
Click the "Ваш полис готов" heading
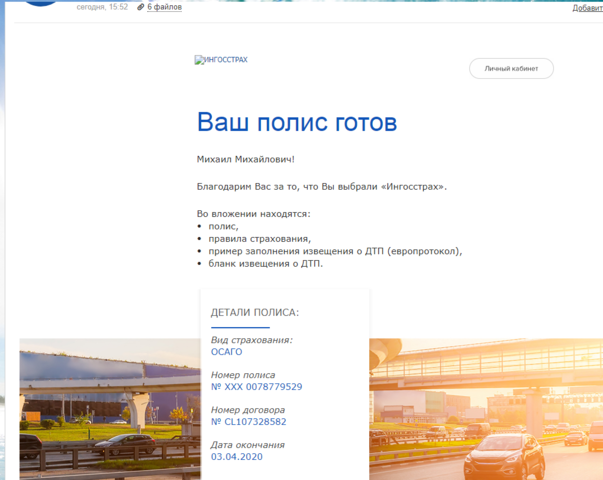click(297, 123)
